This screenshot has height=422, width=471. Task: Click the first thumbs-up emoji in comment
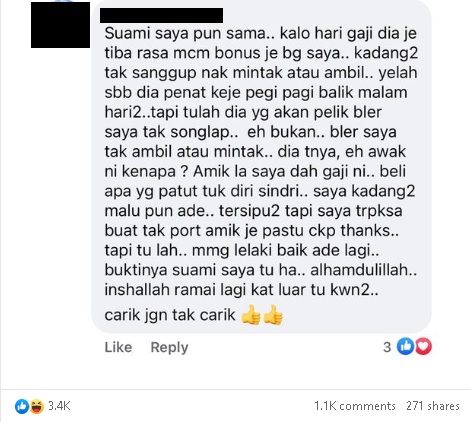(x=251, y=315)
